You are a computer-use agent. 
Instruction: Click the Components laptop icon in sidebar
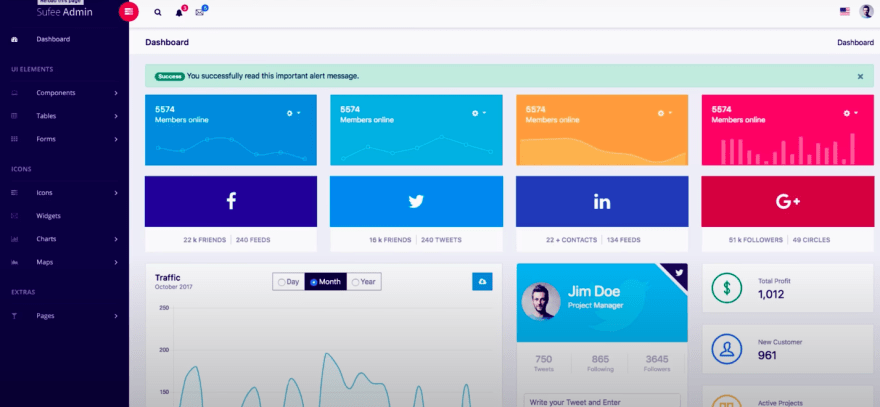point(15,93)
